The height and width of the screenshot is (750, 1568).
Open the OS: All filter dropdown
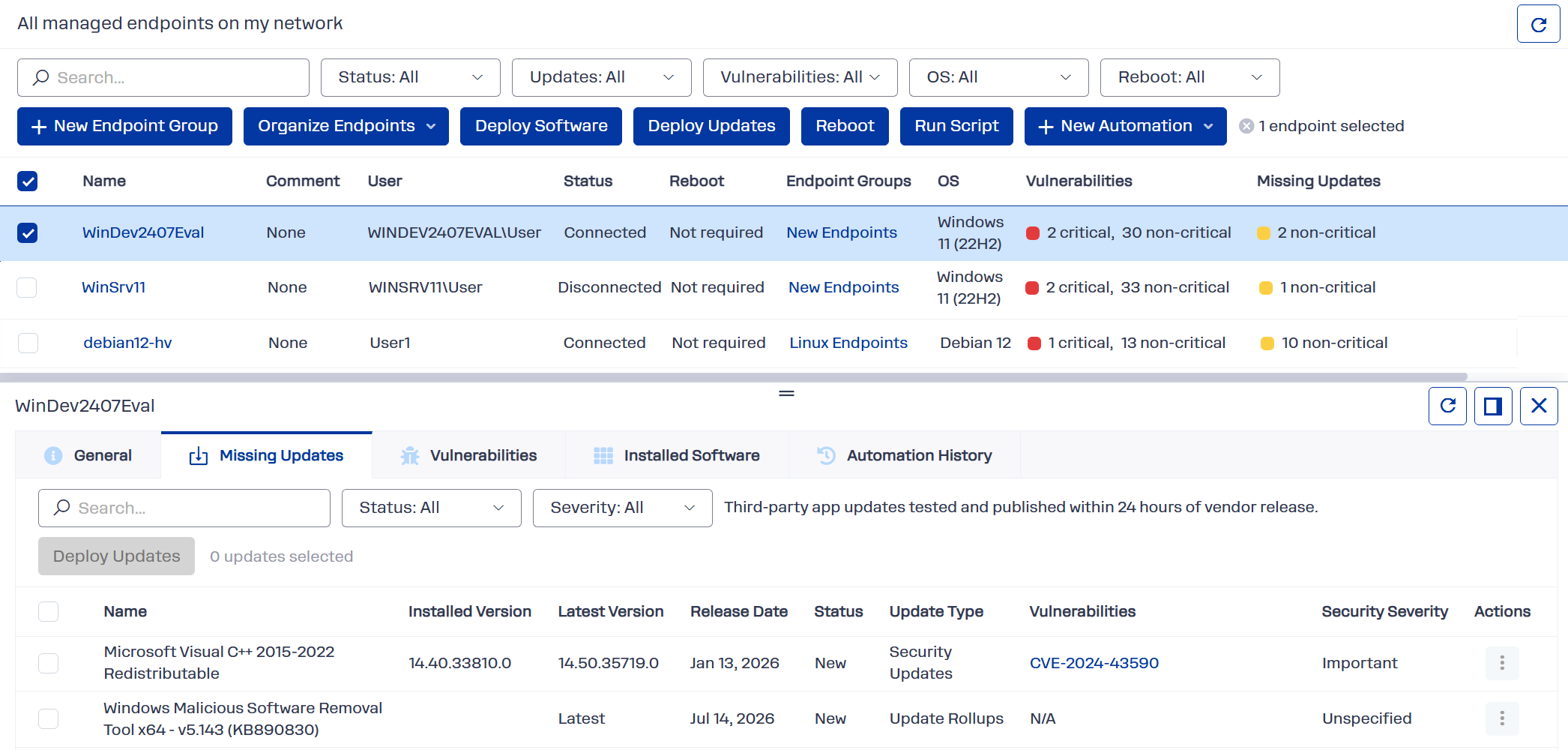coord(999,77)
